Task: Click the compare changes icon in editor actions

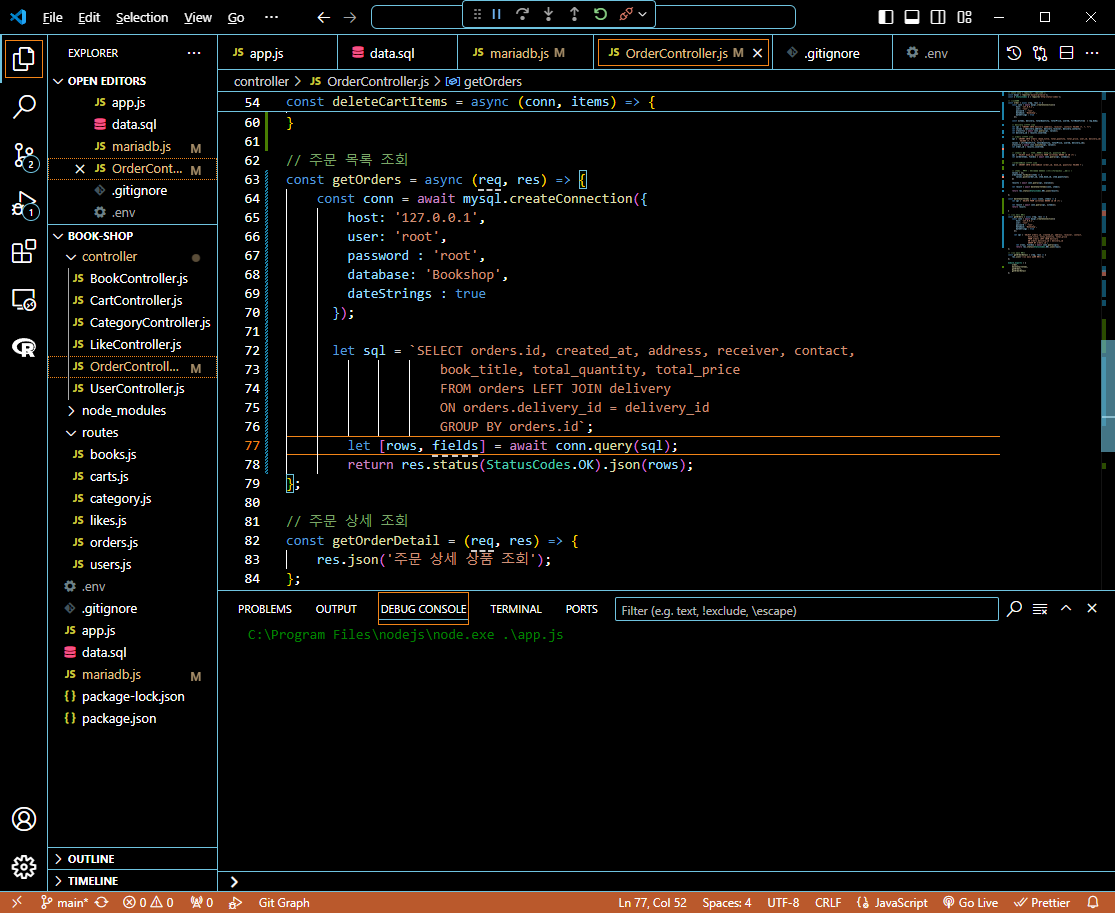Action: 1040,53
